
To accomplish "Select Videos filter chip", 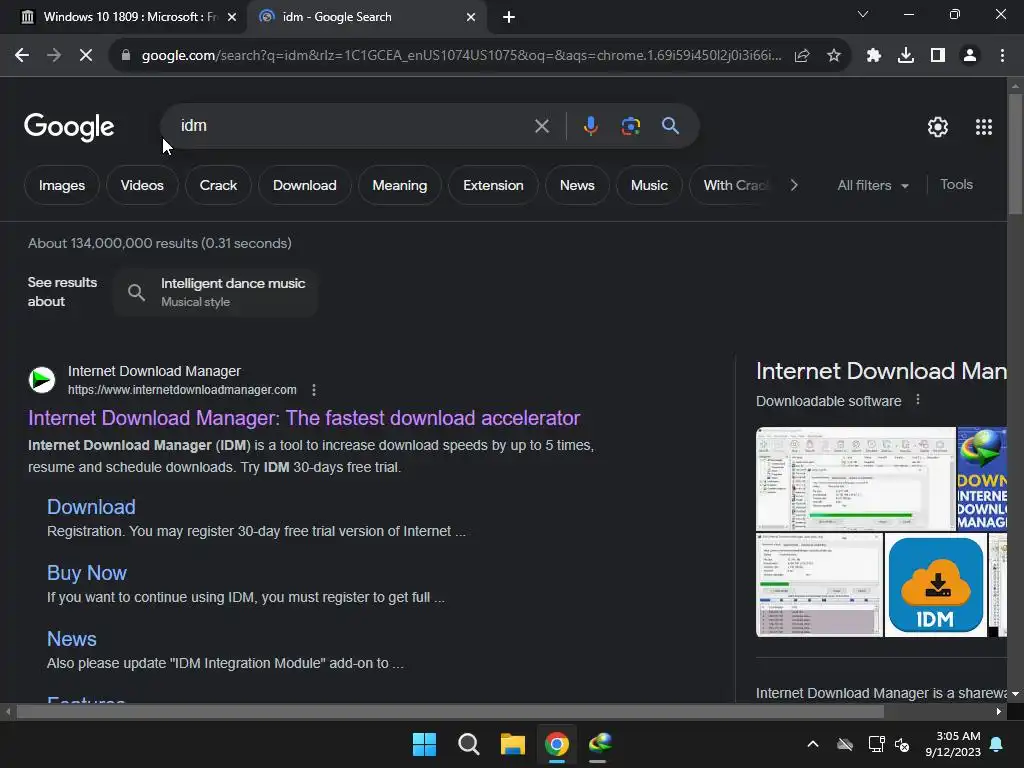I will pyautogui.click(x=142, y=185).
